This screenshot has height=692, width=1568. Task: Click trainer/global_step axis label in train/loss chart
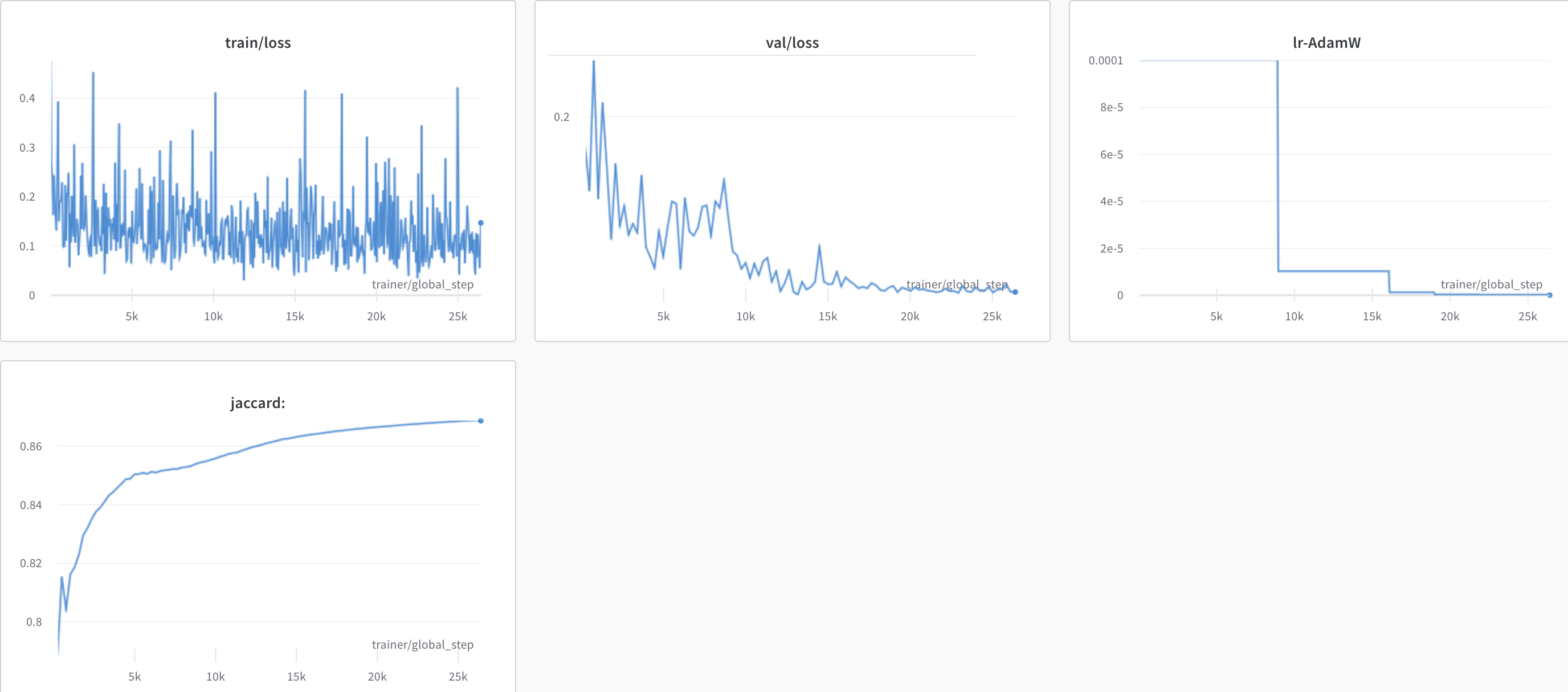click(x=422, y=284)
